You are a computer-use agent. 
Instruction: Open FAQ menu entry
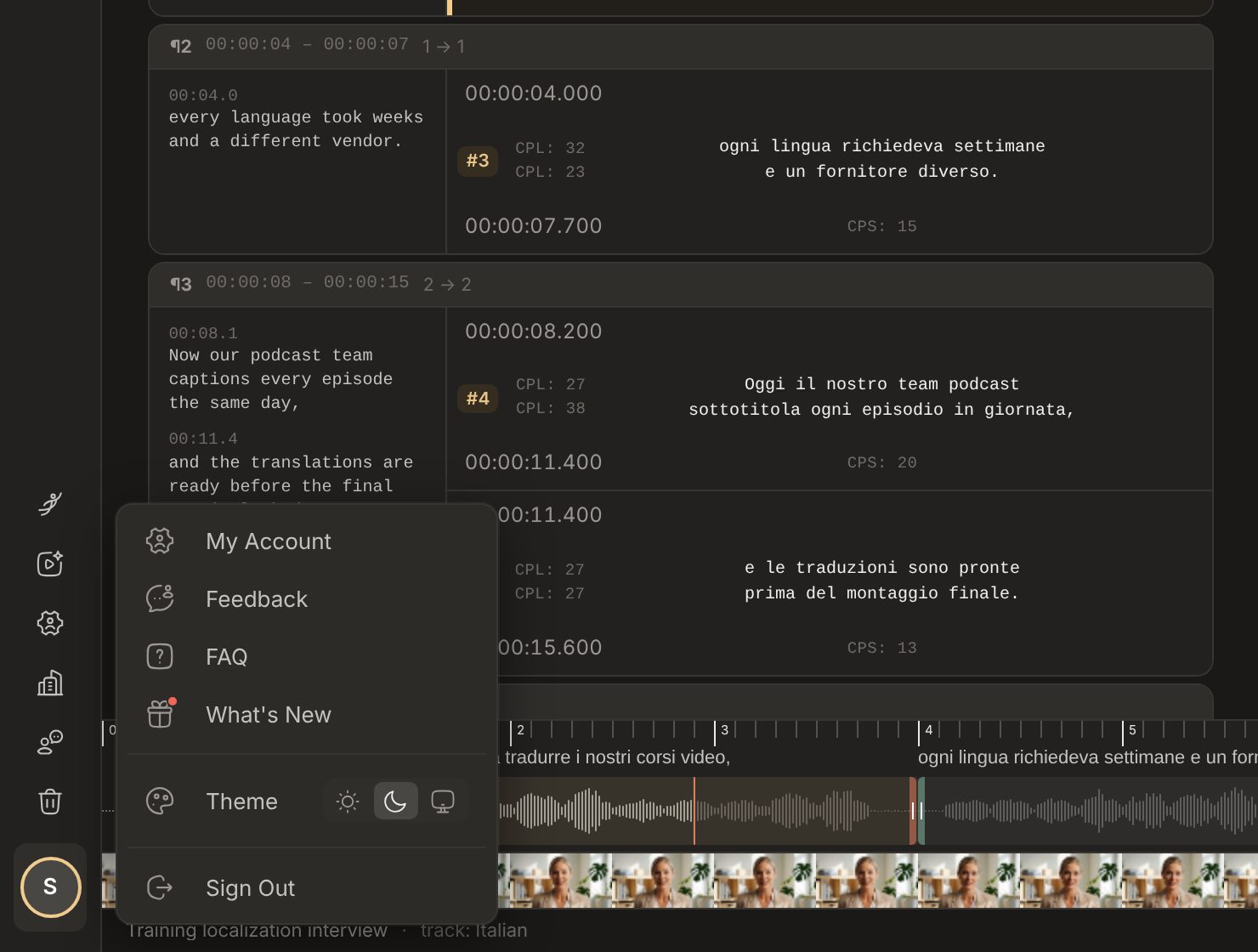[x=307, y=656]
